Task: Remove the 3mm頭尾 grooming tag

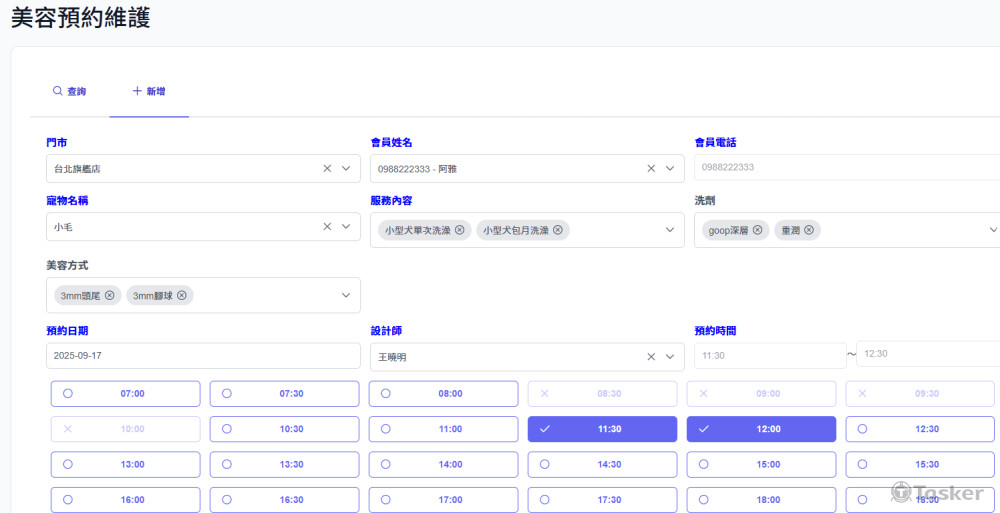Action: click(x=110, y=296)
